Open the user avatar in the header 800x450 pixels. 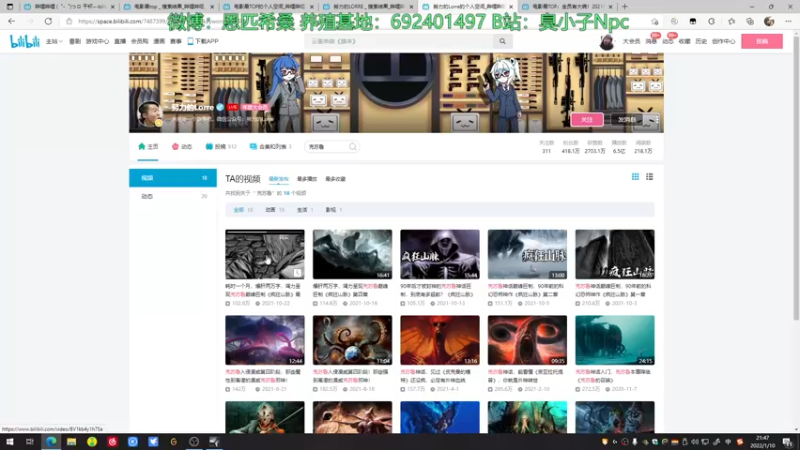point(607,42)
